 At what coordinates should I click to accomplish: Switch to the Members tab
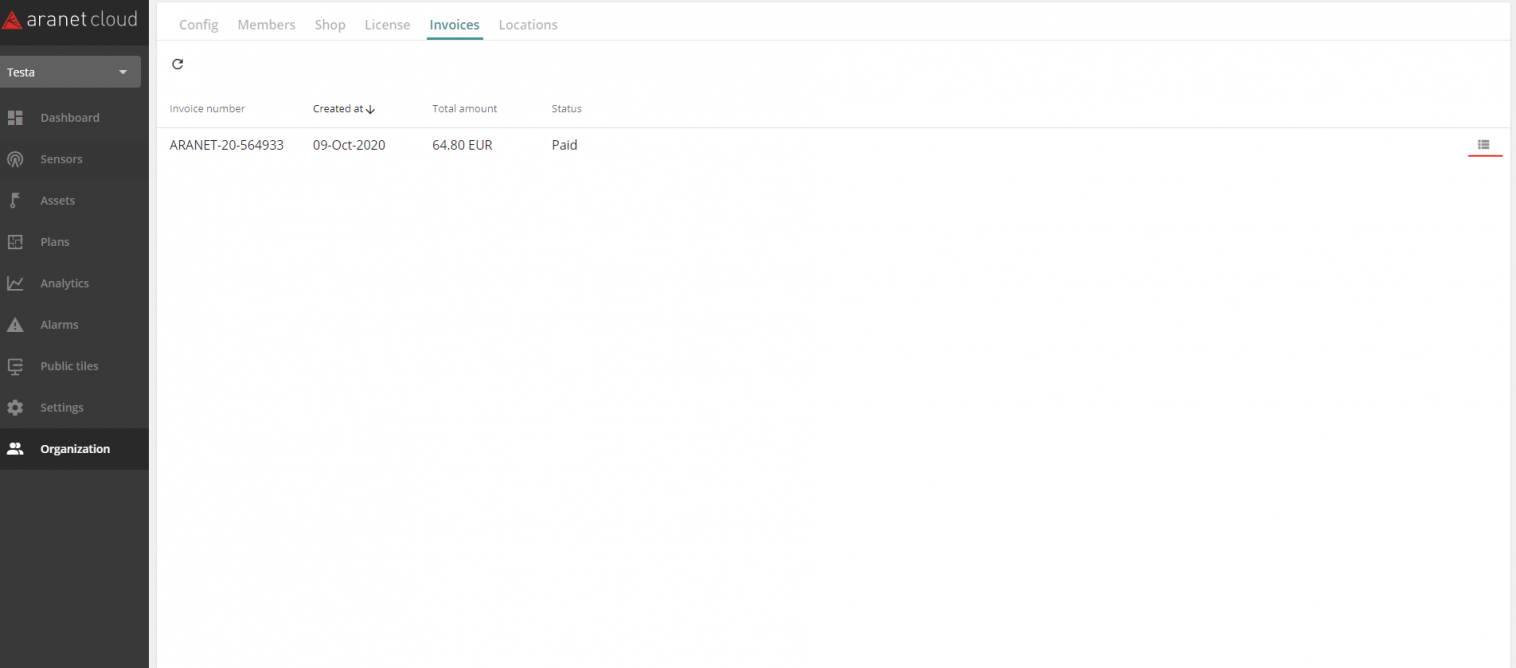[266, 25]
